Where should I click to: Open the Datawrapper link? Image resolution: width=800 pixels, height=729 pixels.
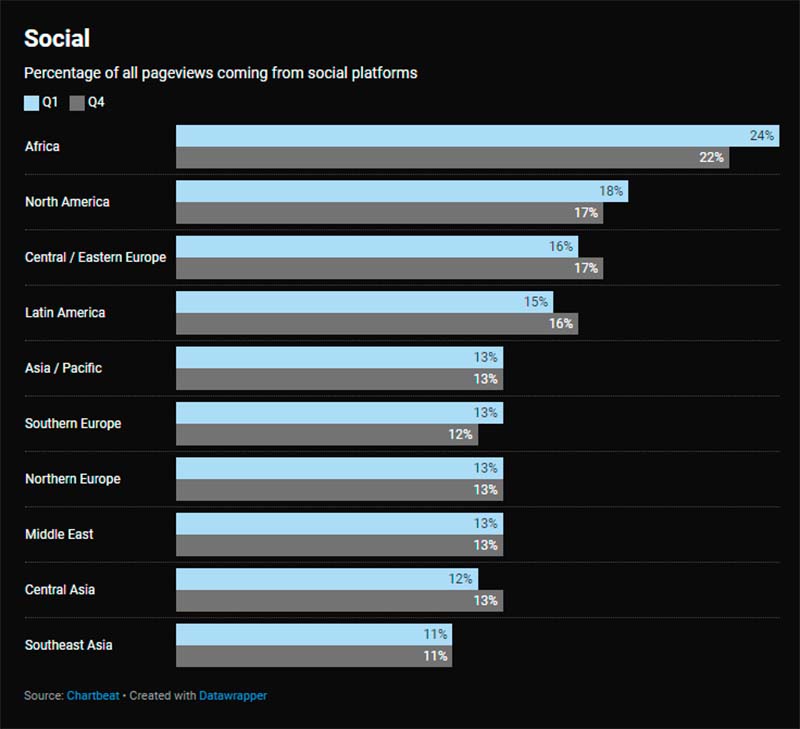coord(233,695)
